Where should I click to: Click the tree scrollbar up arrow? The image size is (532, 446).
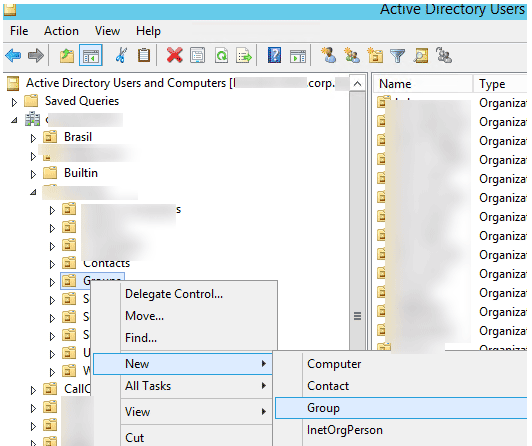pos(357,83)
